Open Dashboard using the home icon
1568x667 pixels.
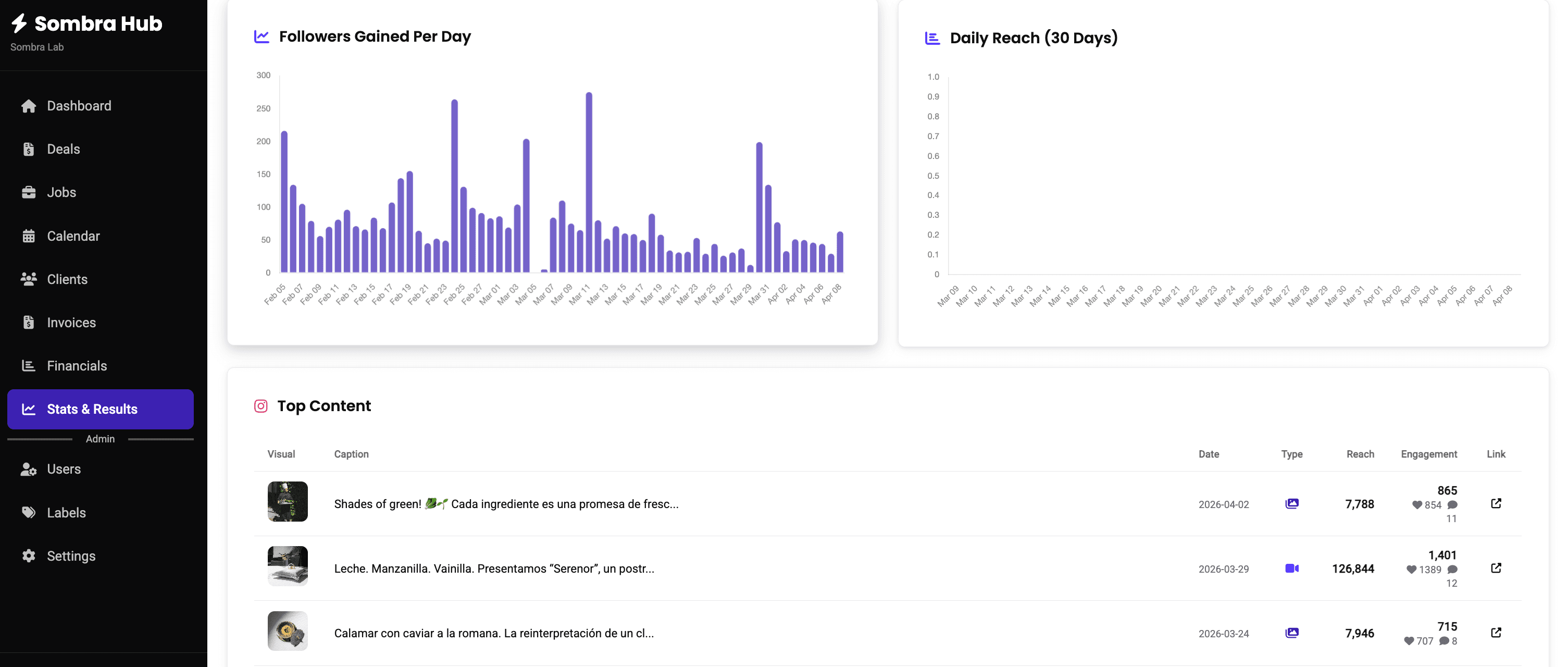click(x=29, y=105)
